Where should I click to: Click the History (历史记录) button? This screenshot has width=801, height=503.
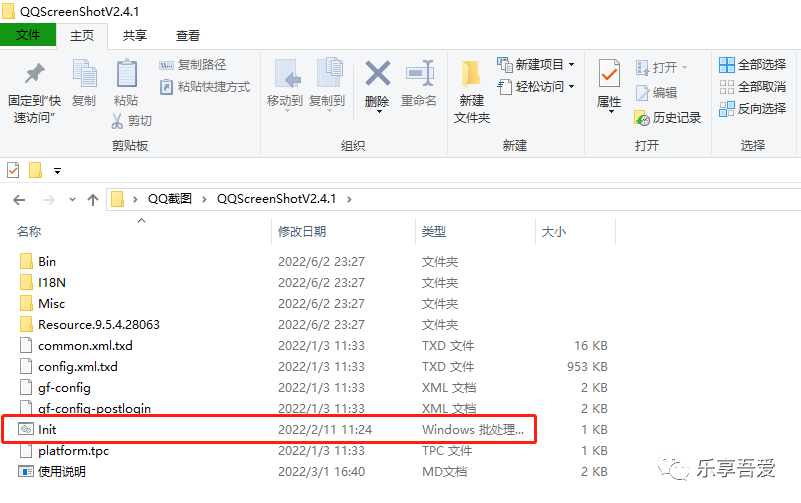click(x=668, y=118)
